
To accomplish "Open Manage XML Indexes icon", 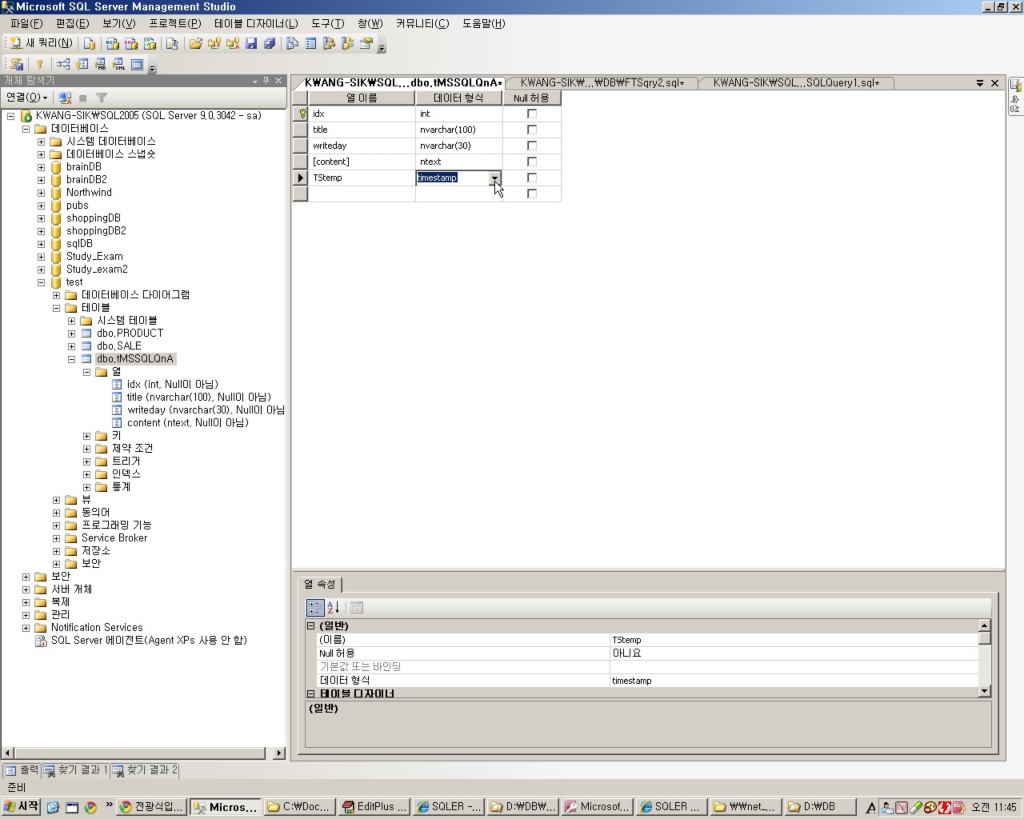I will coord(118,64).
